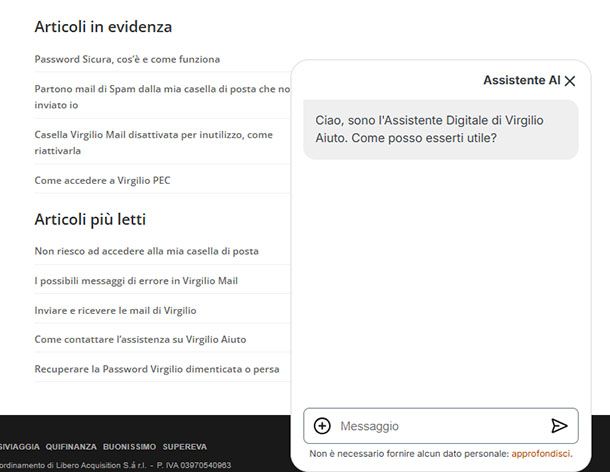The width and height of the screenshot is (610, 472).
Task: Go to SUPEREVA footer link
Action: coord(185,447)
